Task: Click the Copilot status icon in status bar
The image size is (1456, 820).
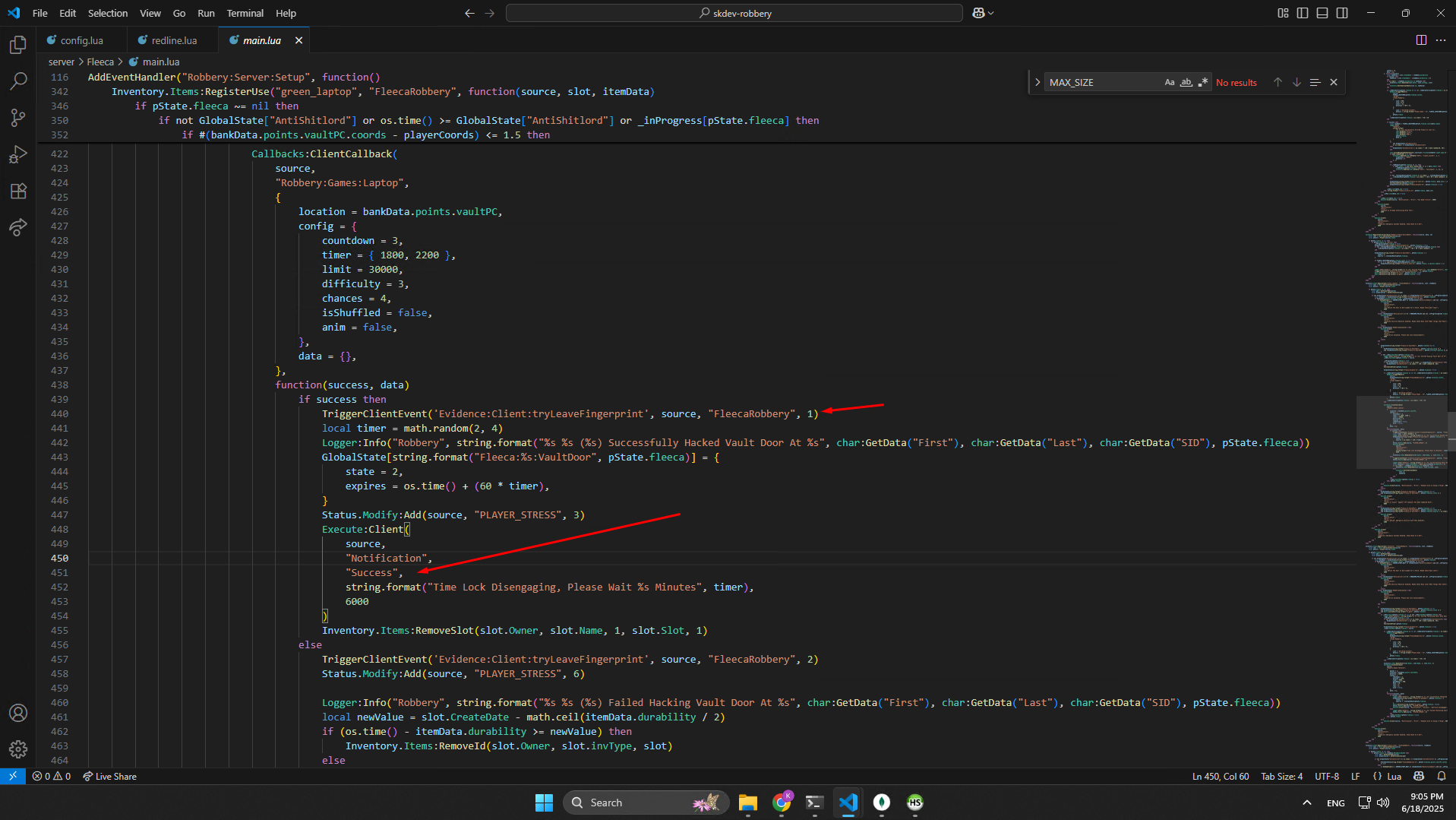Action: 1419,776
